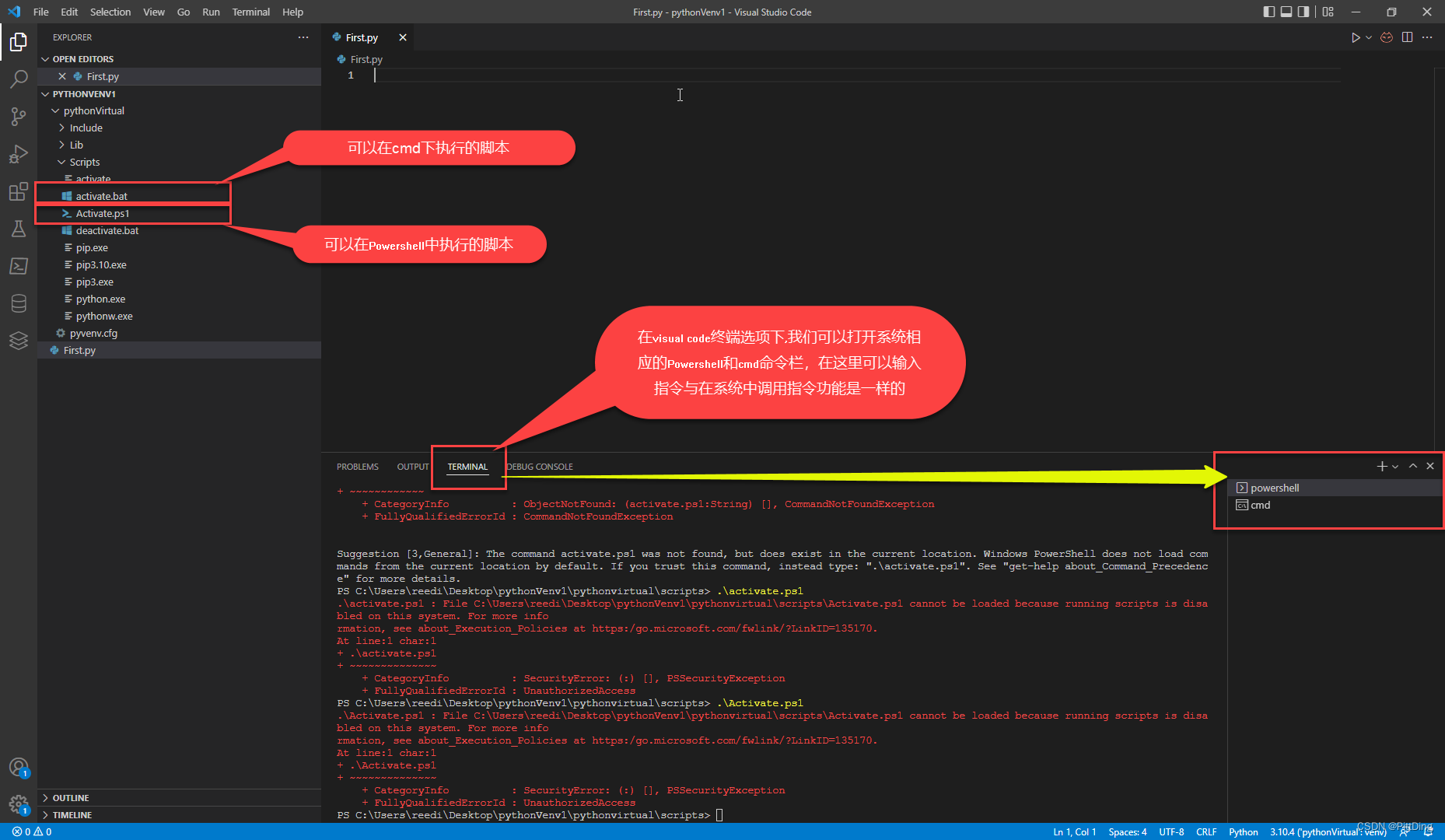Open the Run menu
Image resolution: width=1445 pixels, height=840 pixels.
[x=211, y=12]
